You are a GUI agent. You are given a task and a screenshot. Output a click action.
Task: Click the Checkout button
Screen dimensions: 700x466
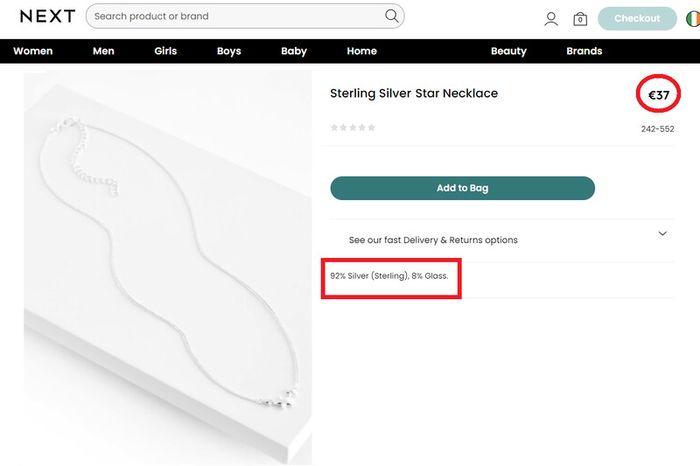637,19
